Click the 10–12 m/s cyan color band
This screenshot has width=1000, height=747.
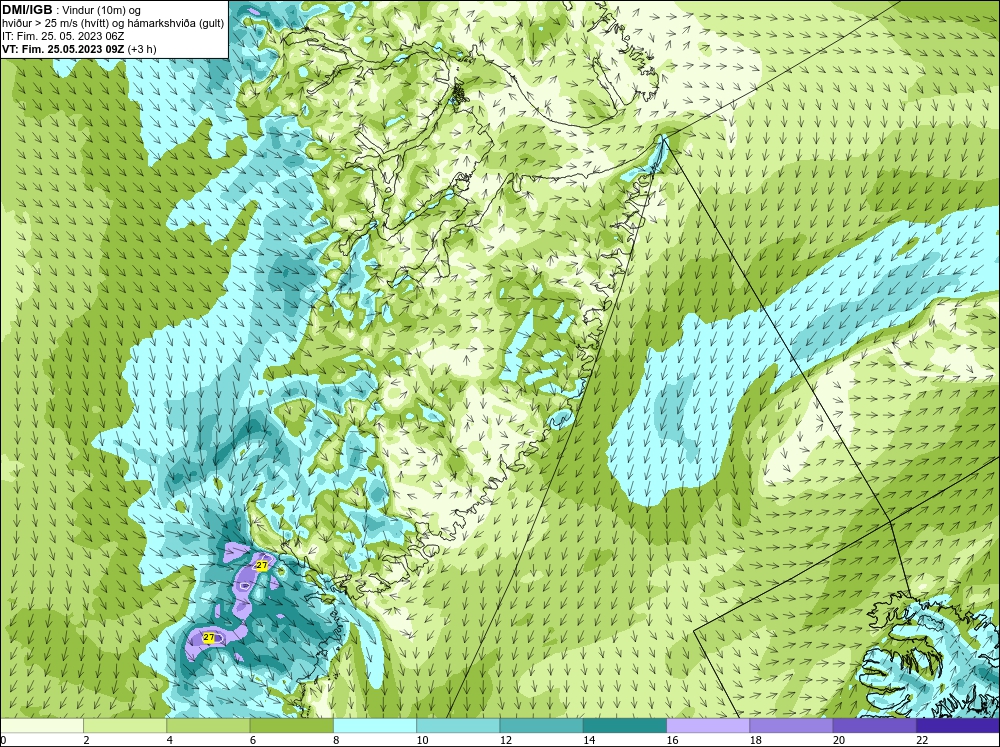pos(458,726)
